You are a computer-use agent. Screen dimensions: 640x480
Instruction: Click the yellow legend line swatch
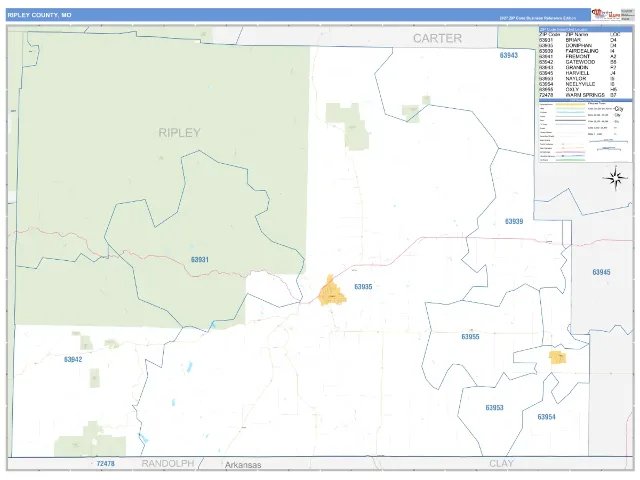pos(570,104)
